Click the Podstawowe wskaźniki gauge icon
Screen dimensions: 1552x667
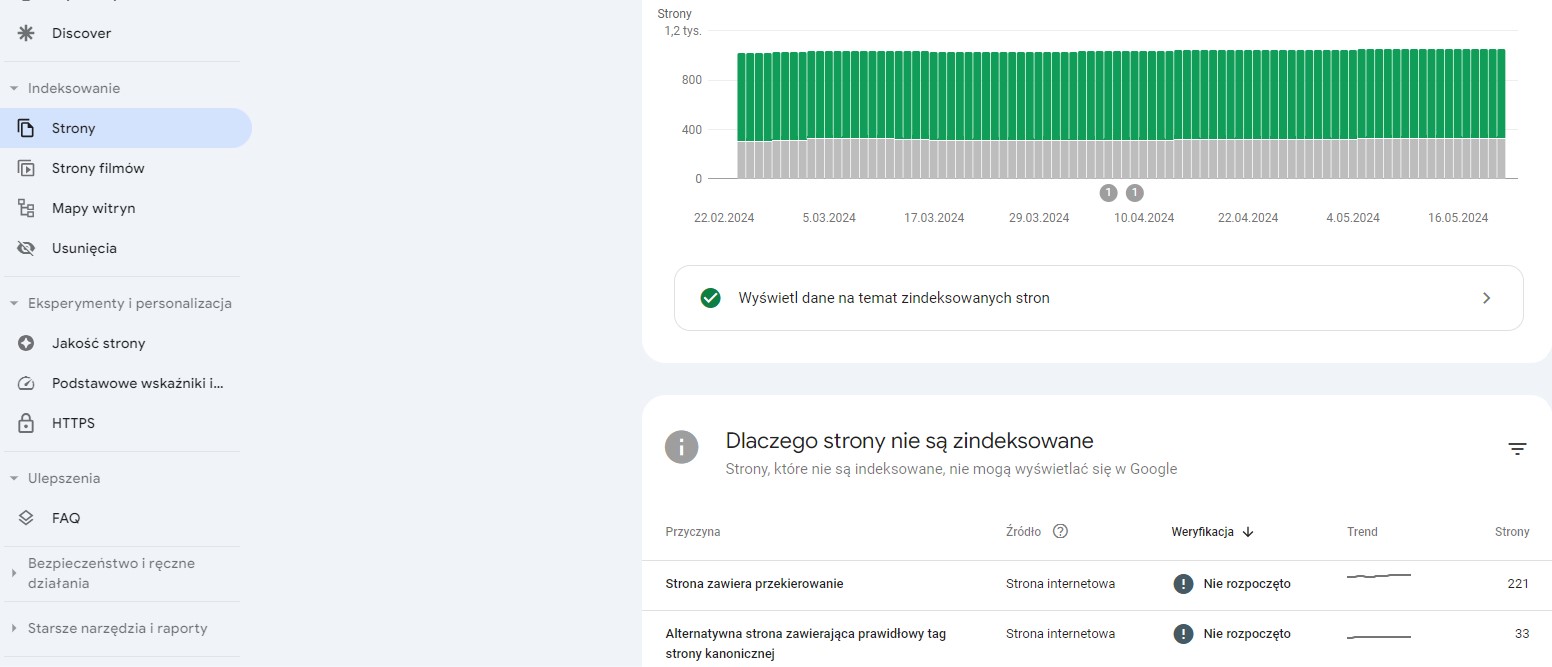click(x=27, y=383)
